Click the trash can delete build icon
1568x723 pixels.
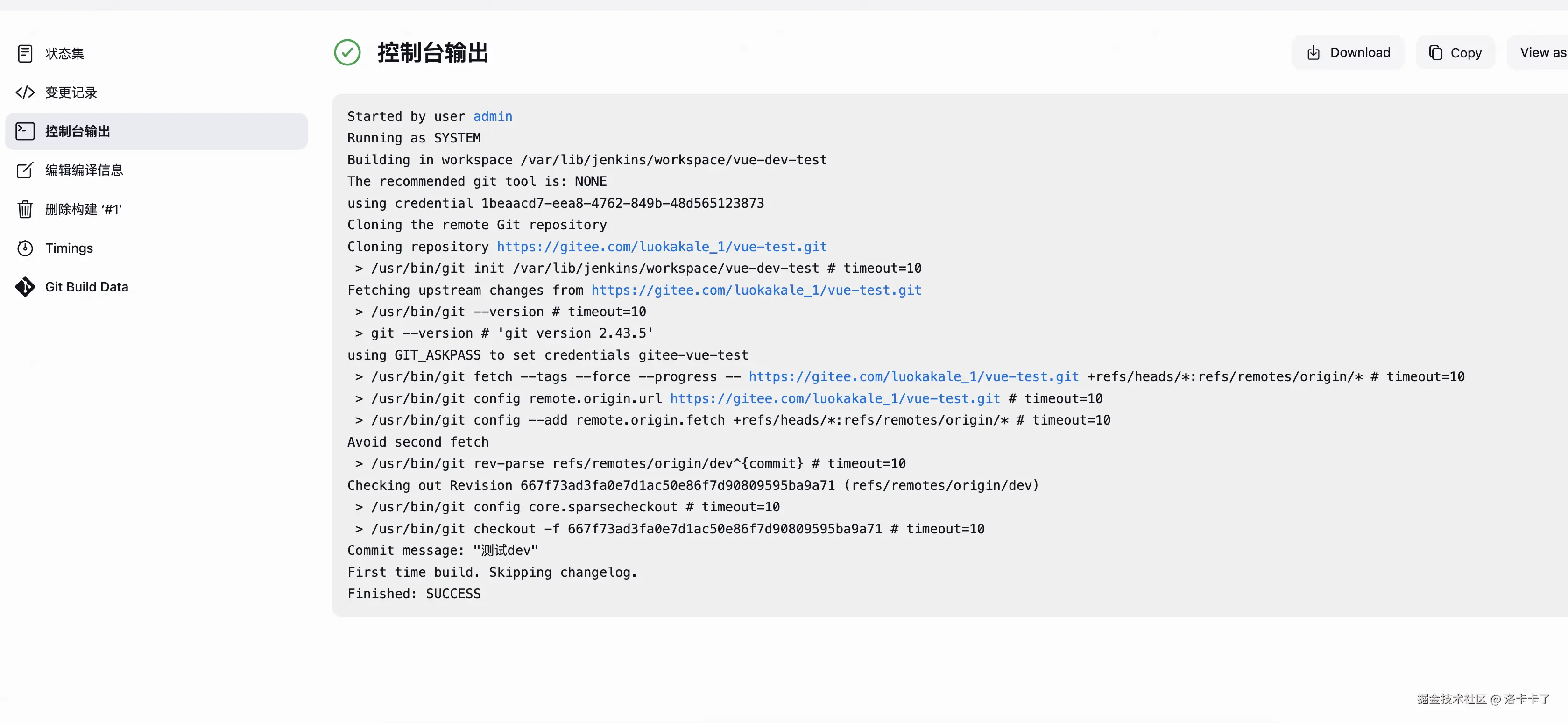pos(25,209)
